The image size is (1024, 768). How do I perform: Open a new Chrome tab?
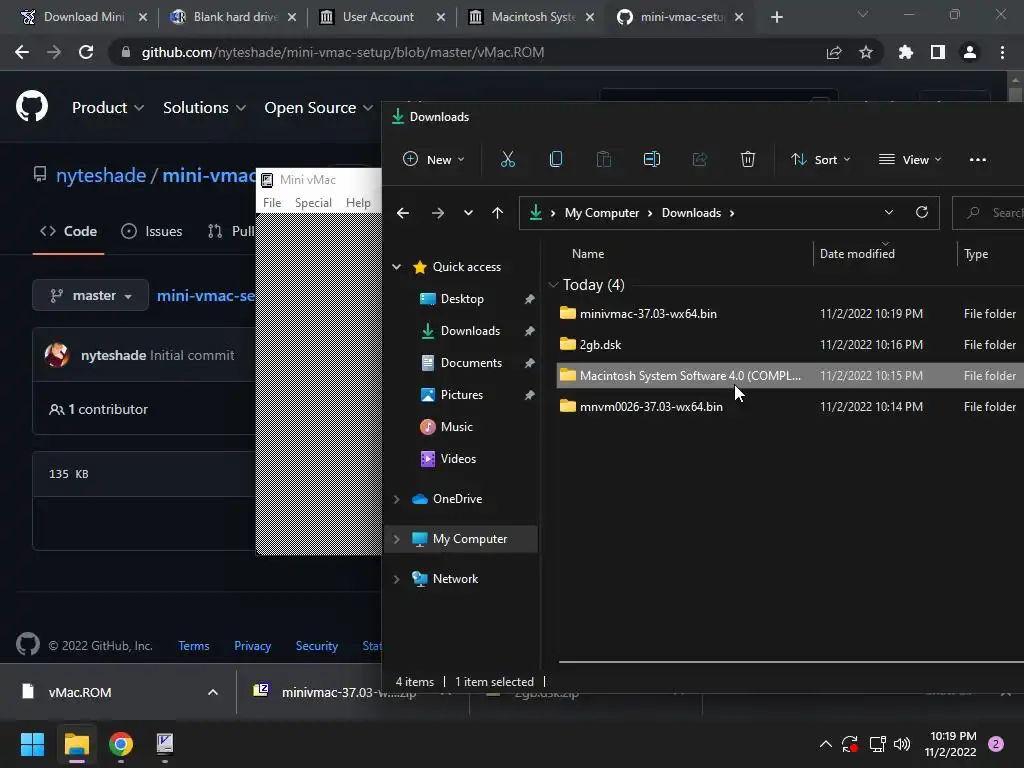coord(776,17)
